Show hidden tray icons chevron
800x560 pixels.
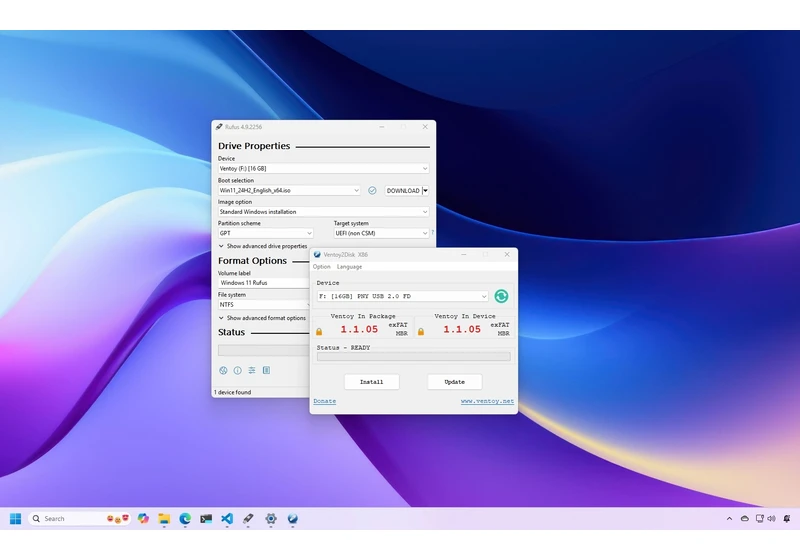[x=729, y=519]
